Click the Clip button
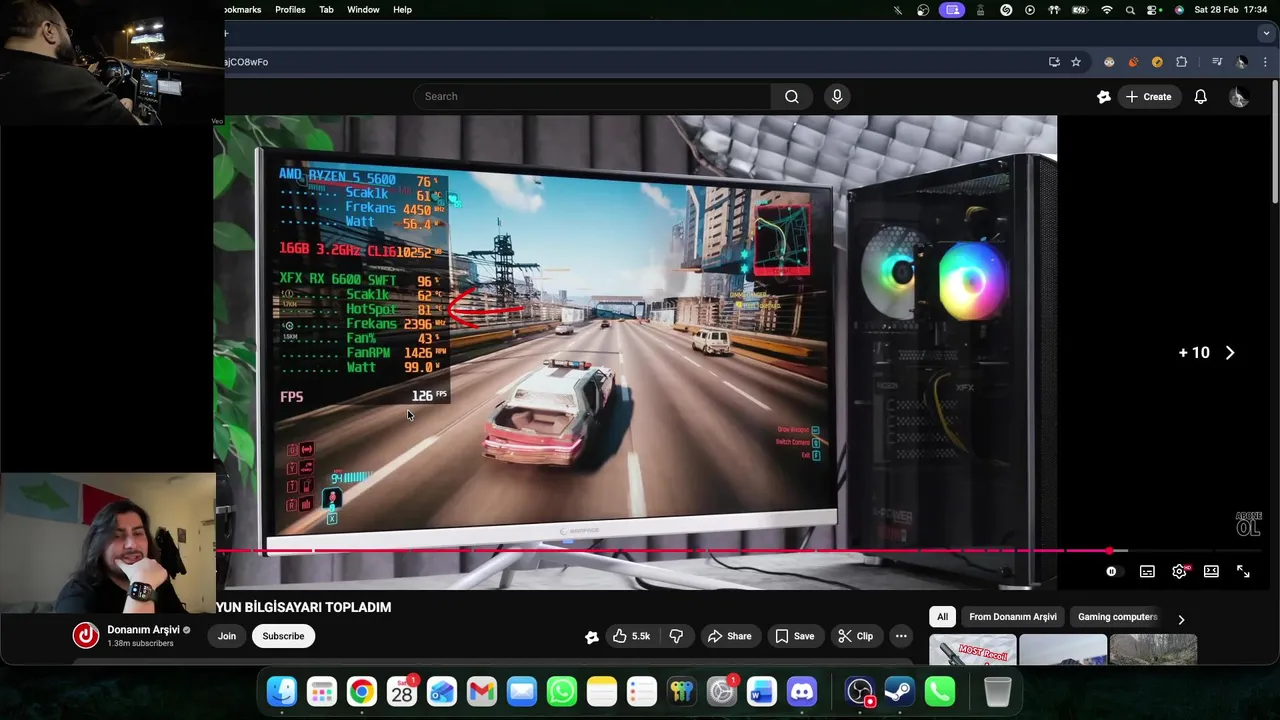 click(x=856, y=636)
